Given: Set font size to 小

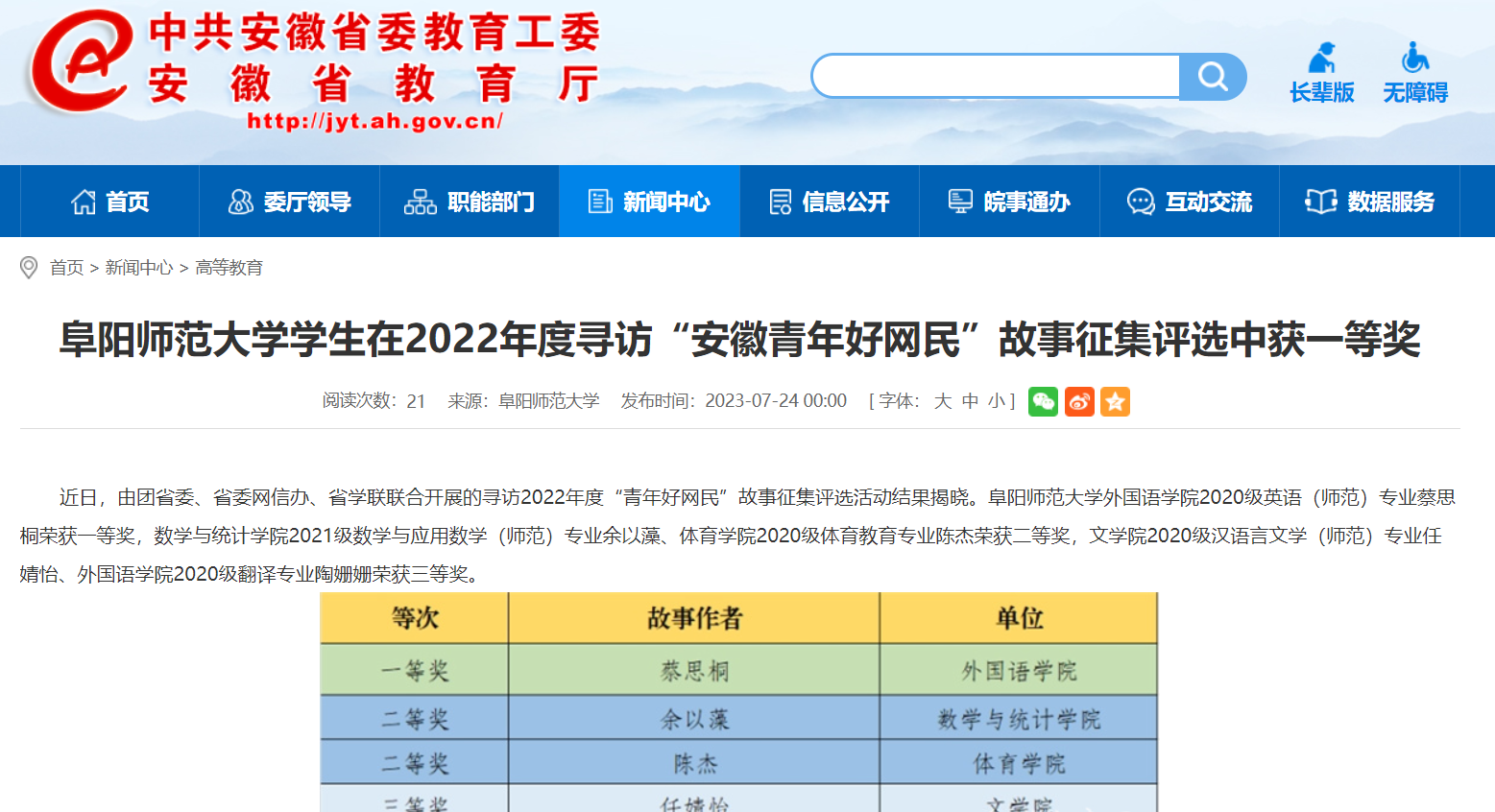Looking at the screenshot, I should [996, 401].
